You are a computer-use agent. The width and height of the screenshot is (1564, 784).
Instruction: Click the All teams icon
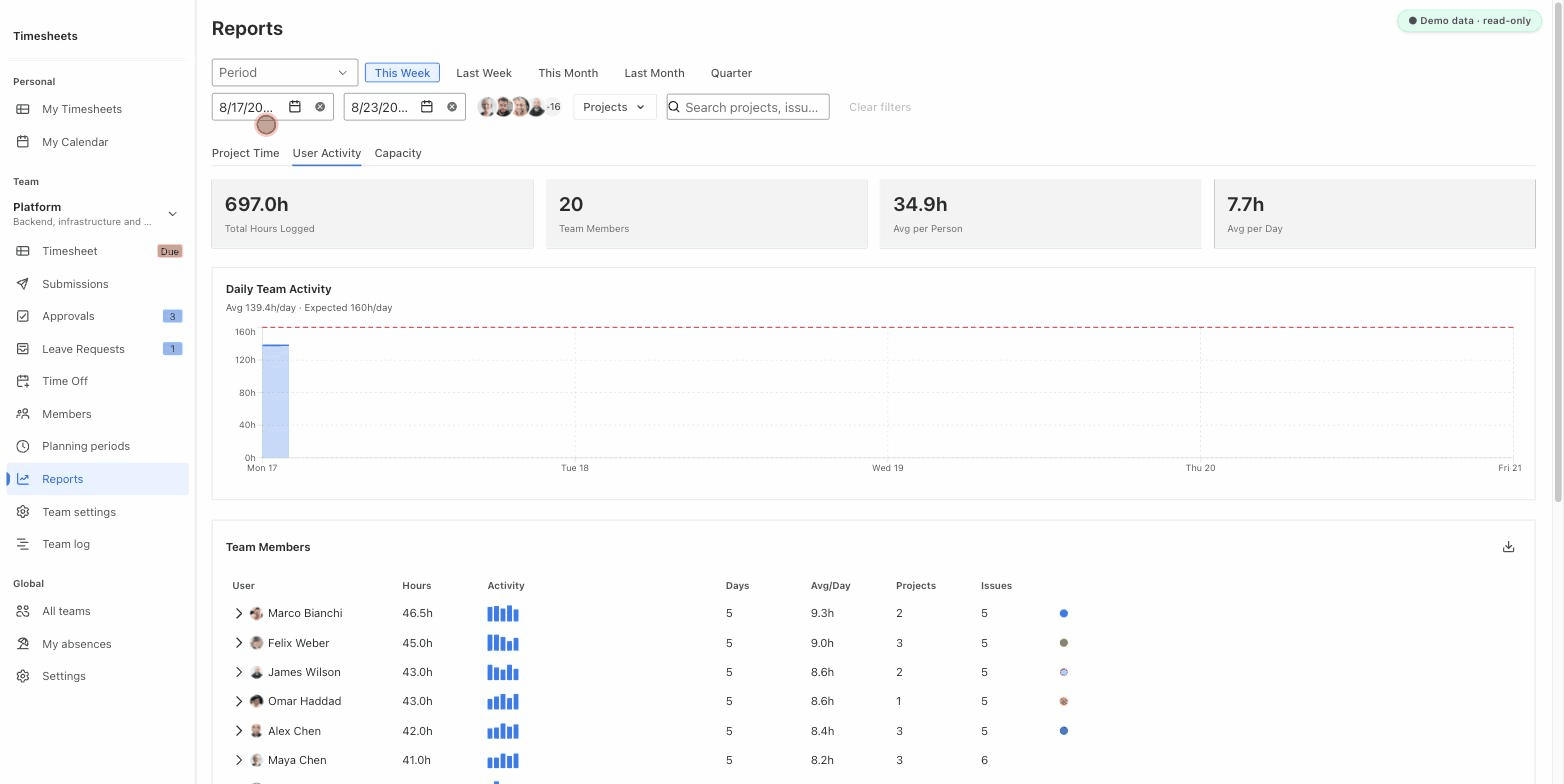click(x=23, y=611)
